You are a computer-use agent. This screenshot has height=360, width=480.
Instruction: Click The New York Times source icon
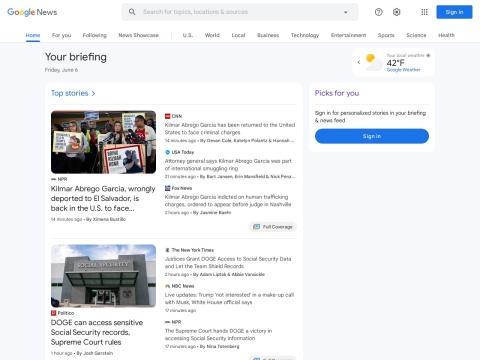point(167,250)
